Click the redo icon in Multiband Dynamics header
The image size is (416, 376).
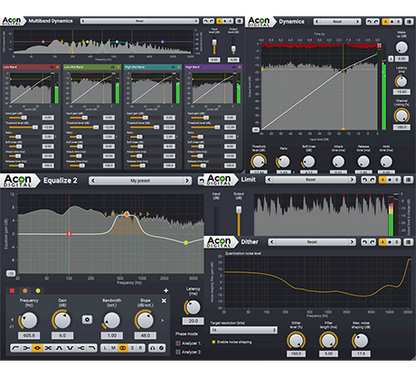(212, 21)
